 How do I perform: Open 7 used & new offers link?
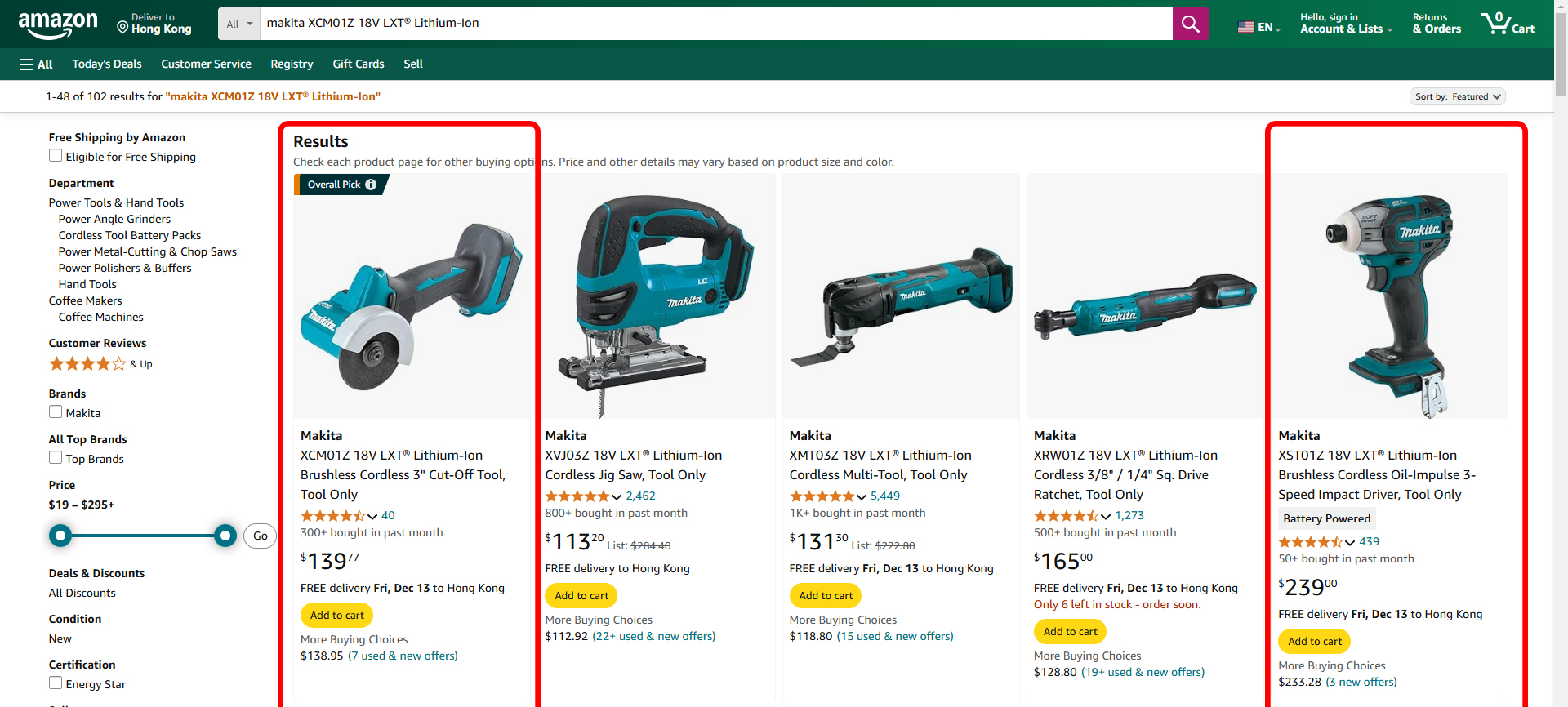pyautogui.click(x=403, y=656)
